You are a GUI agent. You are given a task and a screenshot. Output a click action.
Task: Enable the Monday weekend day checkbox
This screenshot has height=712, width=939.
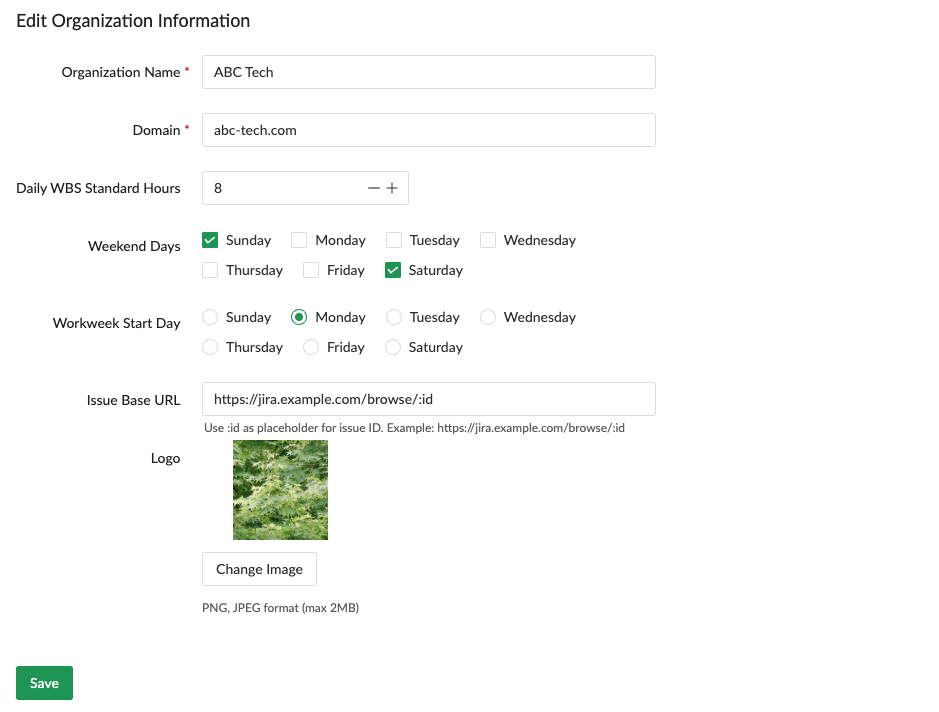tap(299, 240)
